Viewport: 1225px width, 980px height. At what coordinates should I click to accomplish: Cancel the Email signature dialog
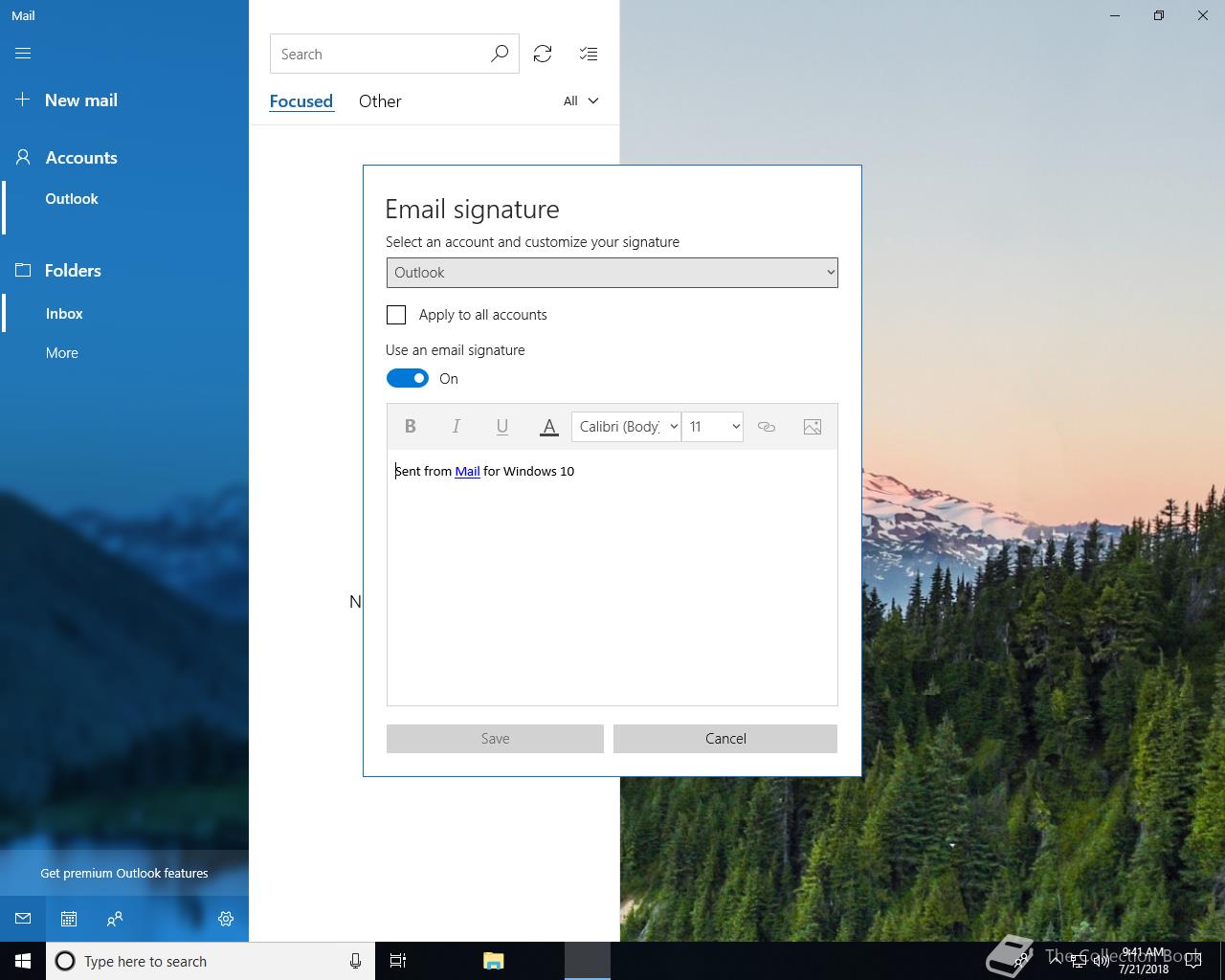click(725, 739)
